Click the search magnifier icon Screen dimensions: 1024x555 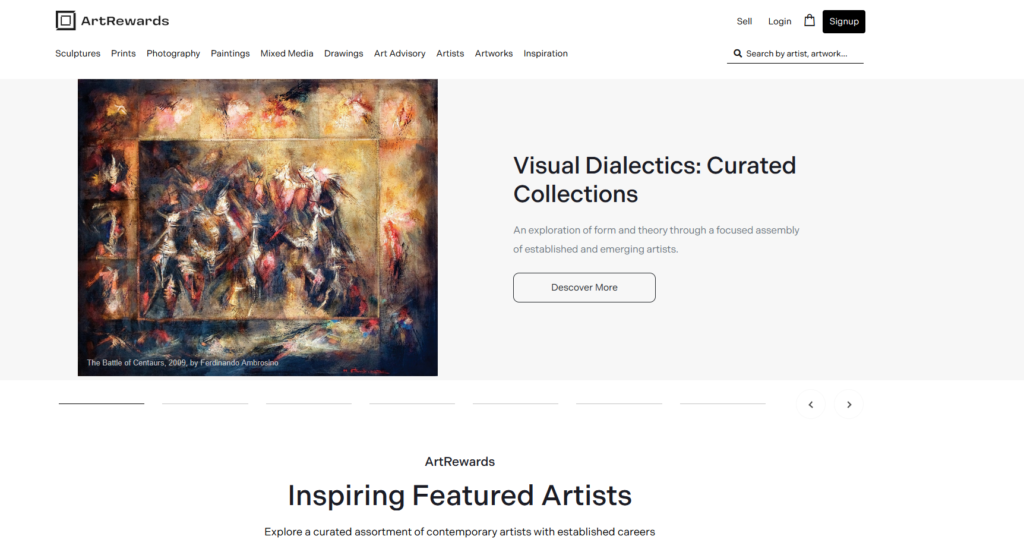click(737, 54)
